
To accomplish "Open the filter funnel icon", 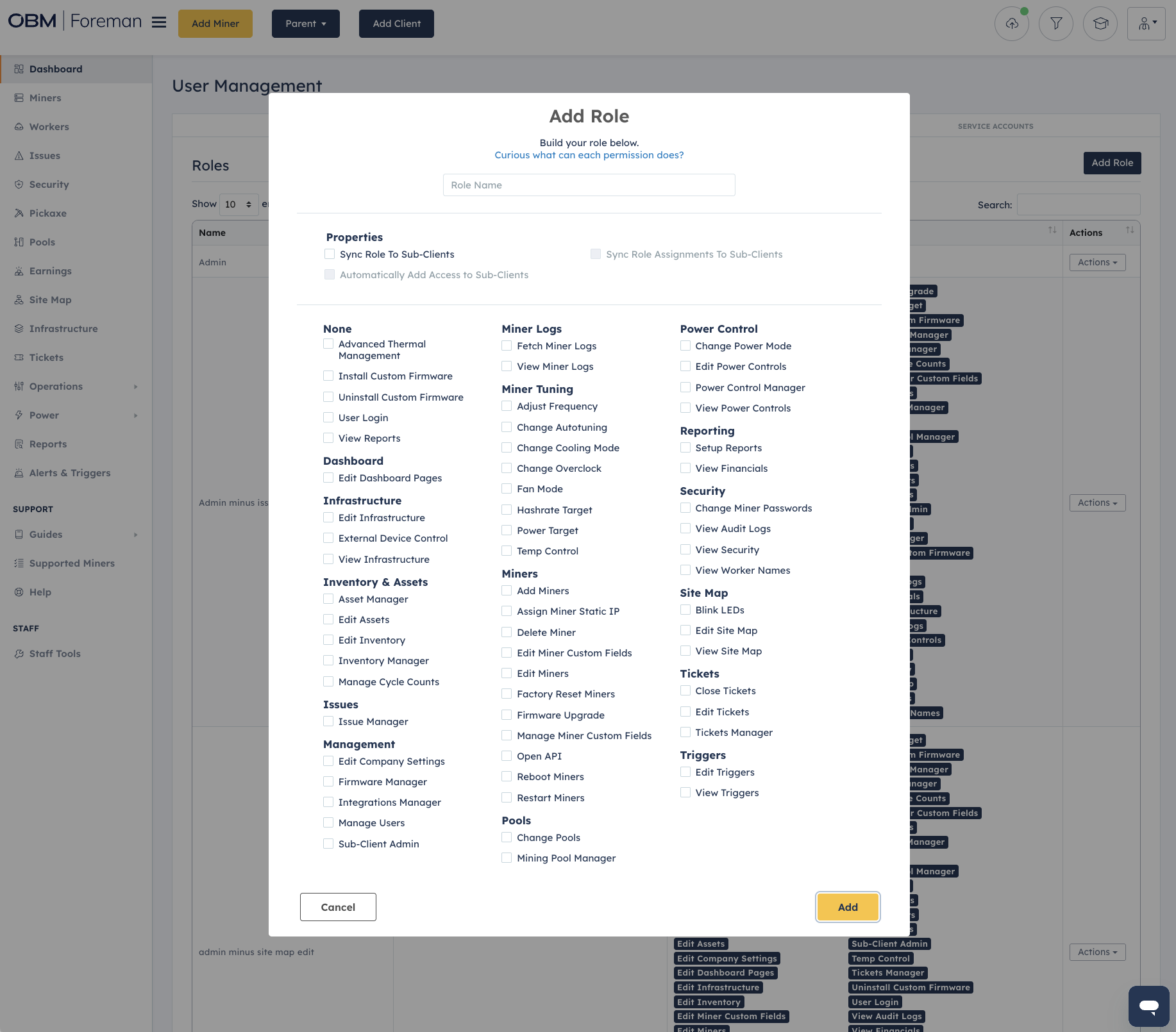I will pos(1056,24).
